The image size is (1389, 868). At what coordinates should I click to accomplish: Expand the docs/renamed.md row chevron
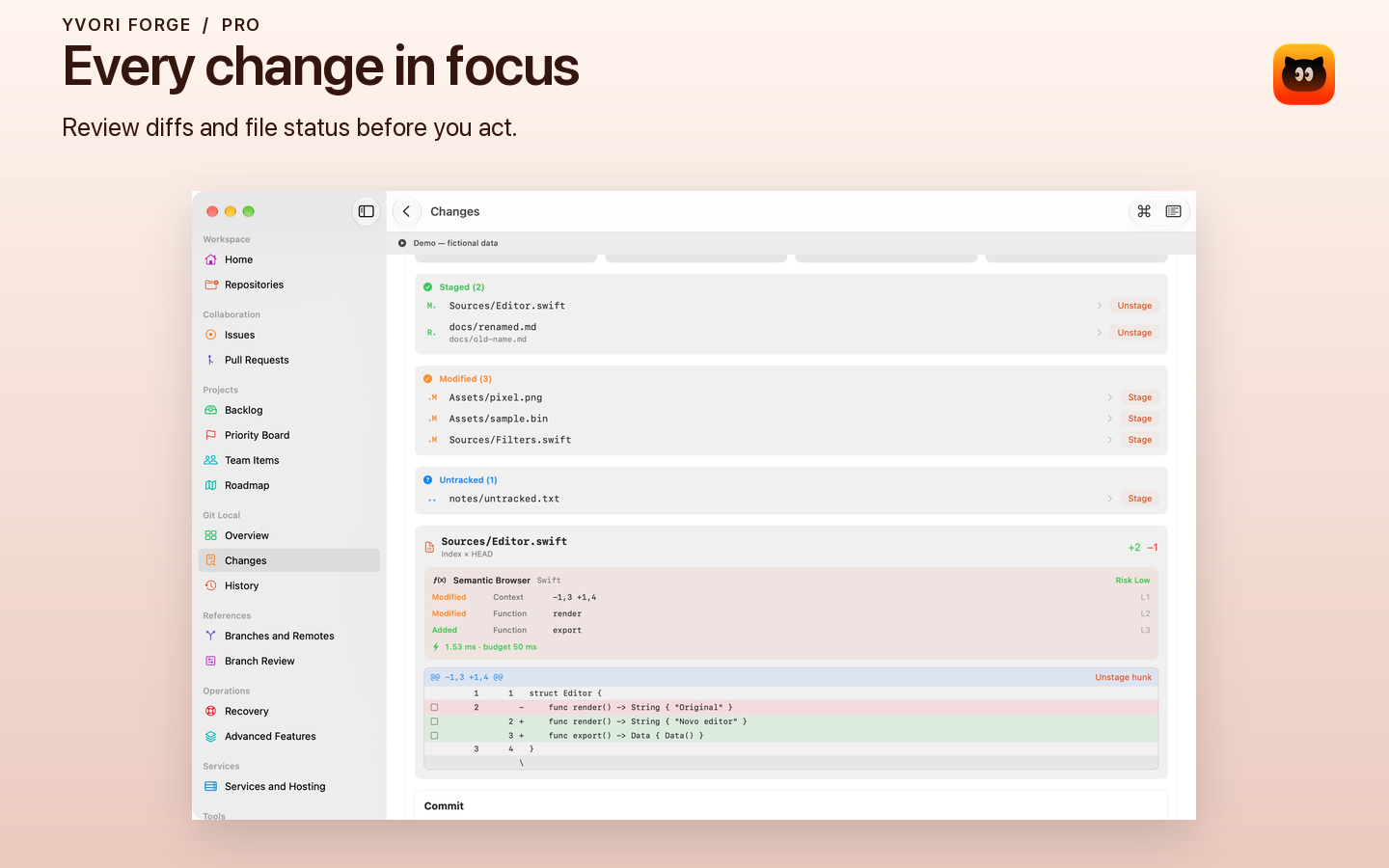pyautogui.click(x=1099, y=333)
